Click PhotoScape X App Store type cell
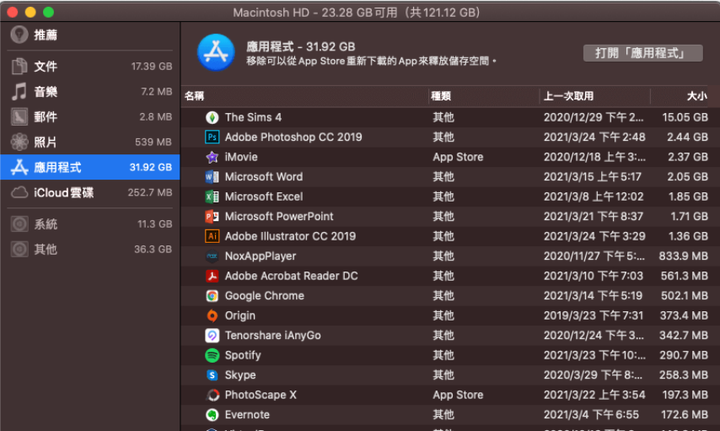Image resolution: width=720 pixels, height=431 pixels. 458,395
